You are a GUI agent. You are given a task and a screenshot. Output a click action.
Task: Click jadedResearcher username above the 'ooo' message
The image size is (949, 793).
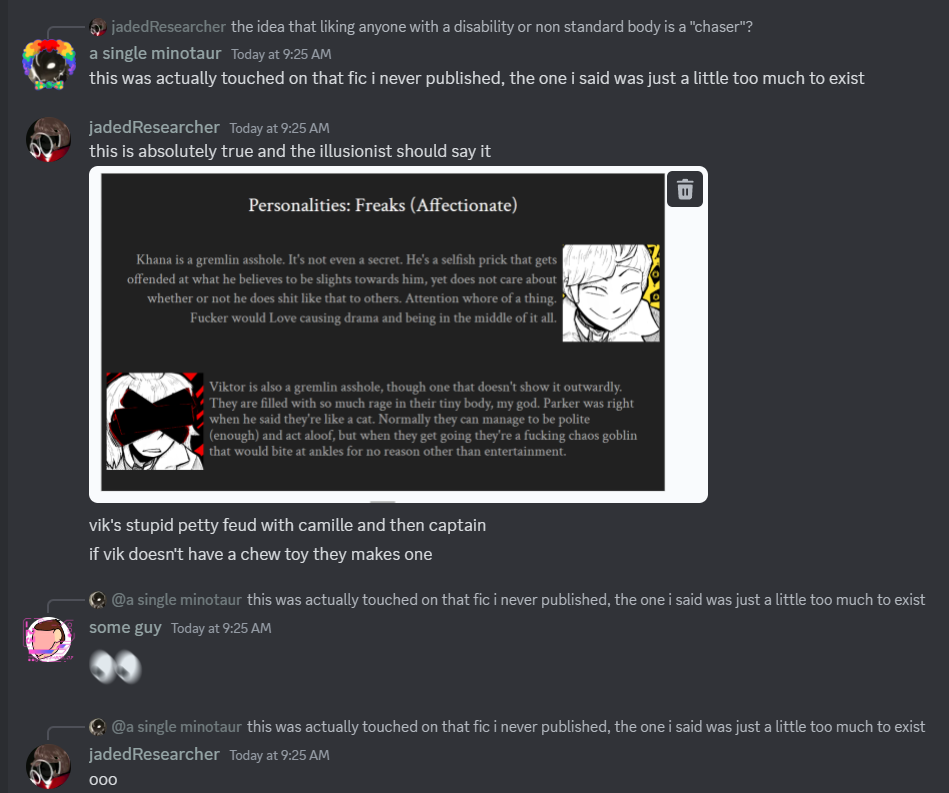pos(154,754)
